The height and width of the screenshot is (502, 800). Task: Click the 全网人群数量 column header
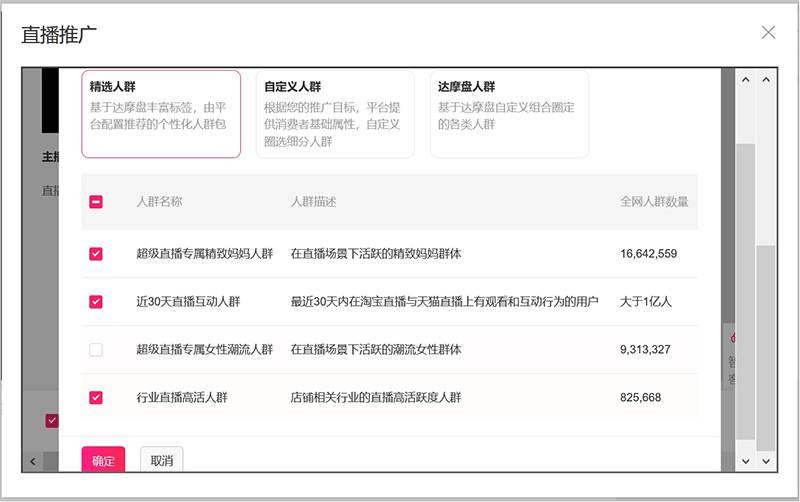654,202
